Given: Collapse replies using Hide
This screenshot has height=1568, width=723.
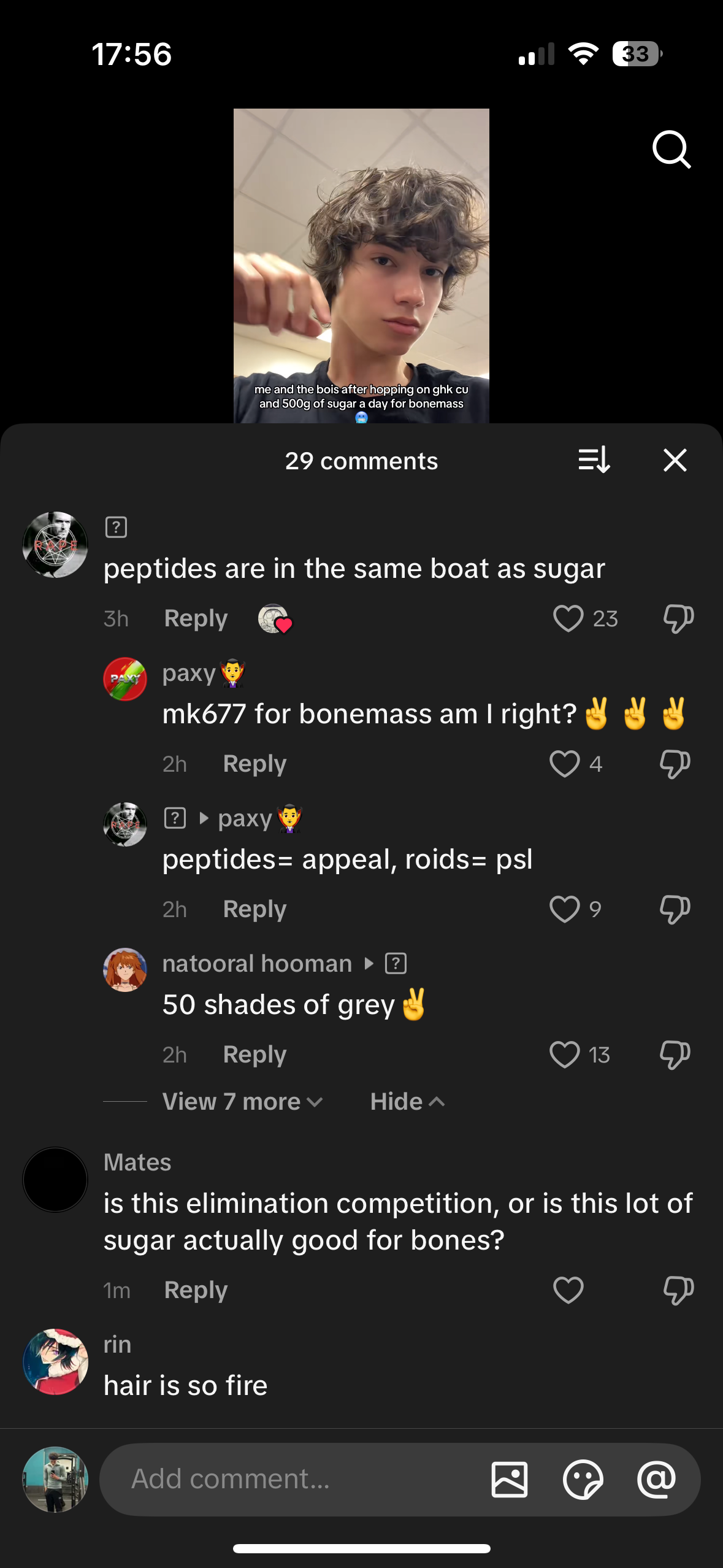Looking at the screenshot, I should (407, 1102).
